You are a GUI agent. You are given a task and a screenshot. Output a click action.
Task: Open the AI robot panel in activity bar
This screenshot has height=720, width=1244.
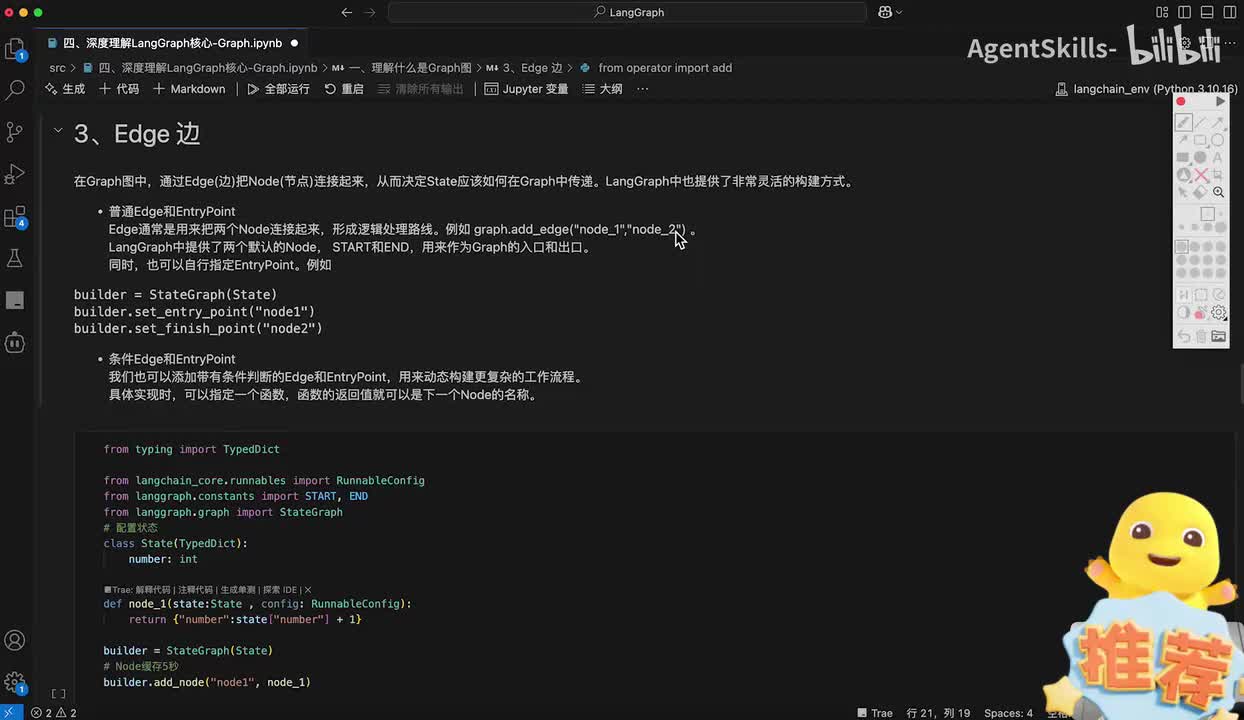click(15, 342)
